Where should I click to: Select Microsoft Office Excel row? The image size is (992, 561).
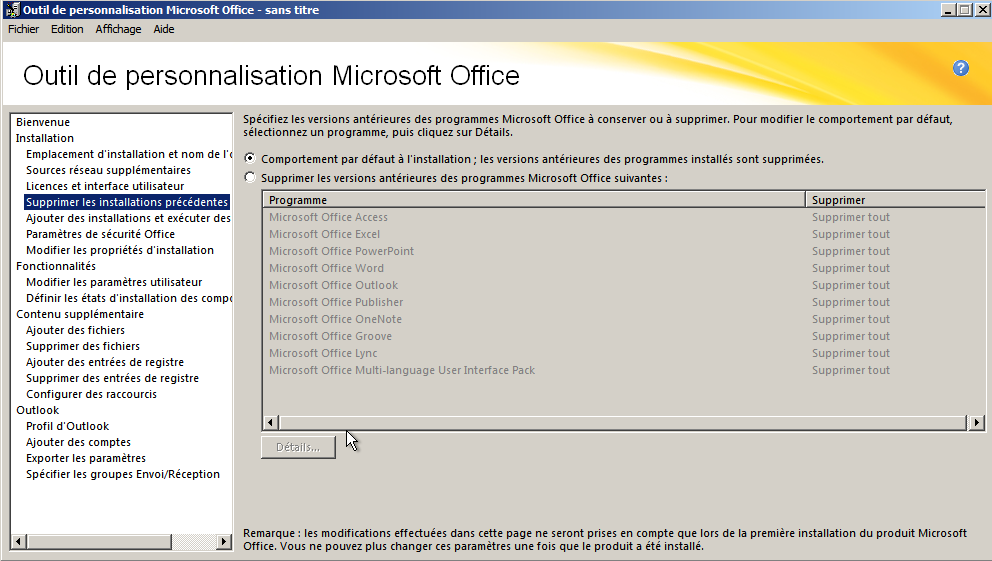pos(624,234)
